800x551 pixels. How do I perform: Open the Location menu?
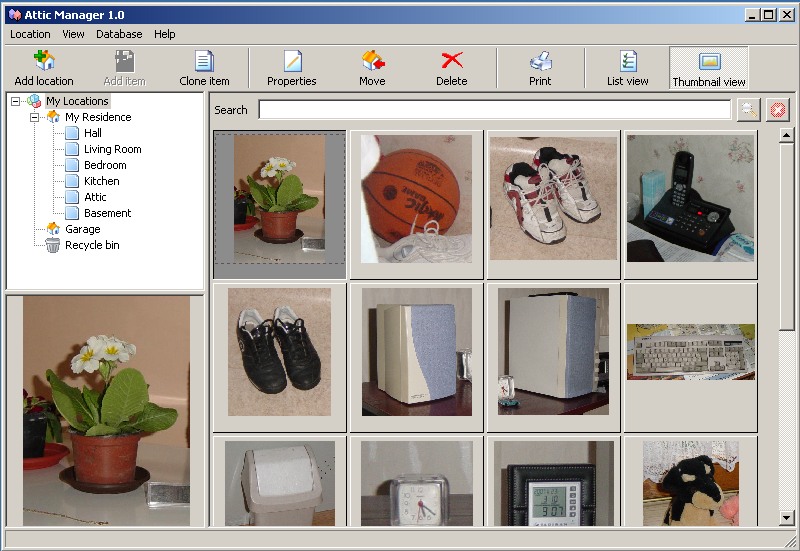30,34
